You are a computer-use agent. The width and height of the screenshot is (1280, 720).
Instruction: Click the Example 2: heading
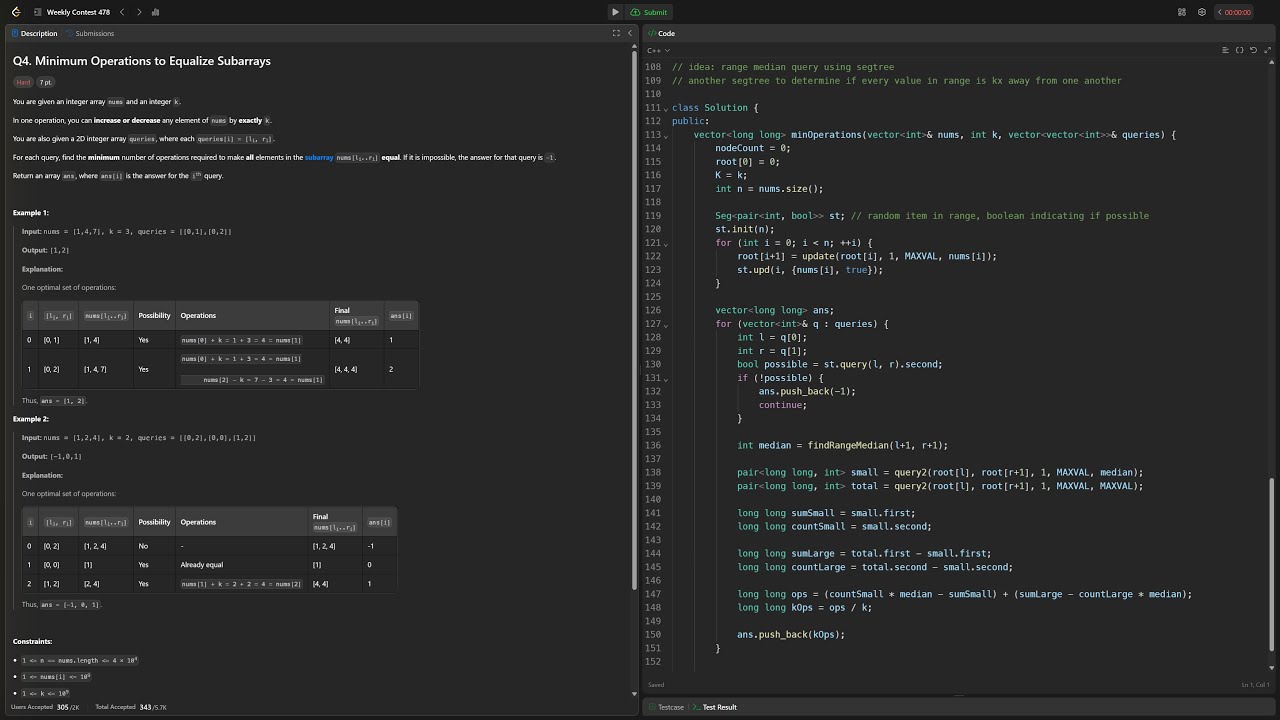point(31,419)
